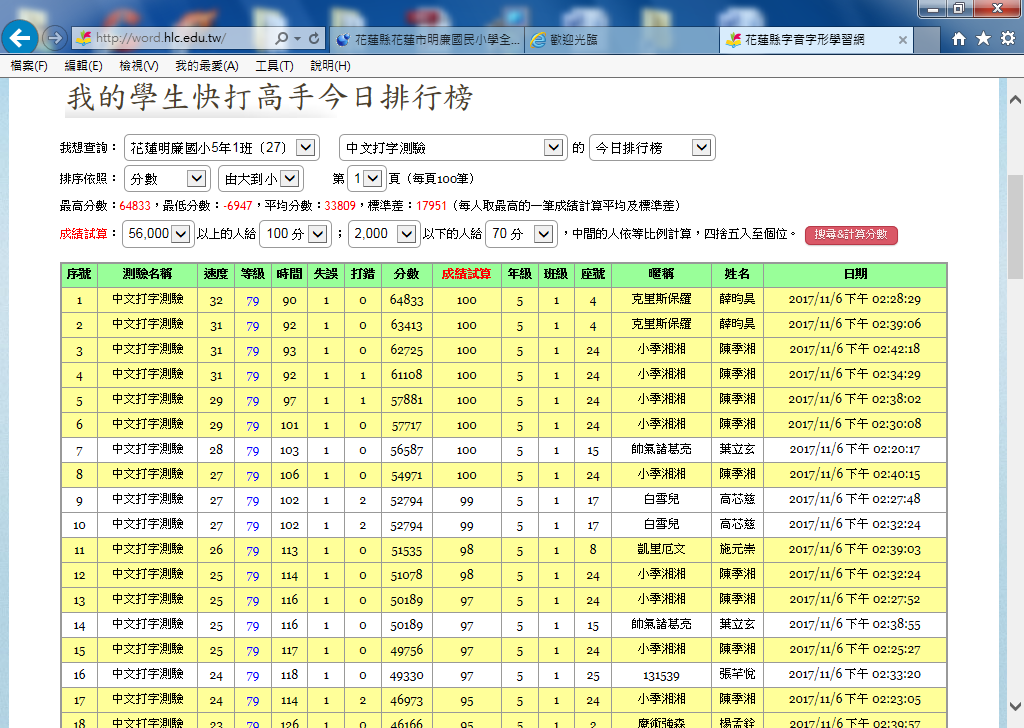
Task: Close the 花蓮縣字音字形學習網 tab
Action: tap(902, 40)
